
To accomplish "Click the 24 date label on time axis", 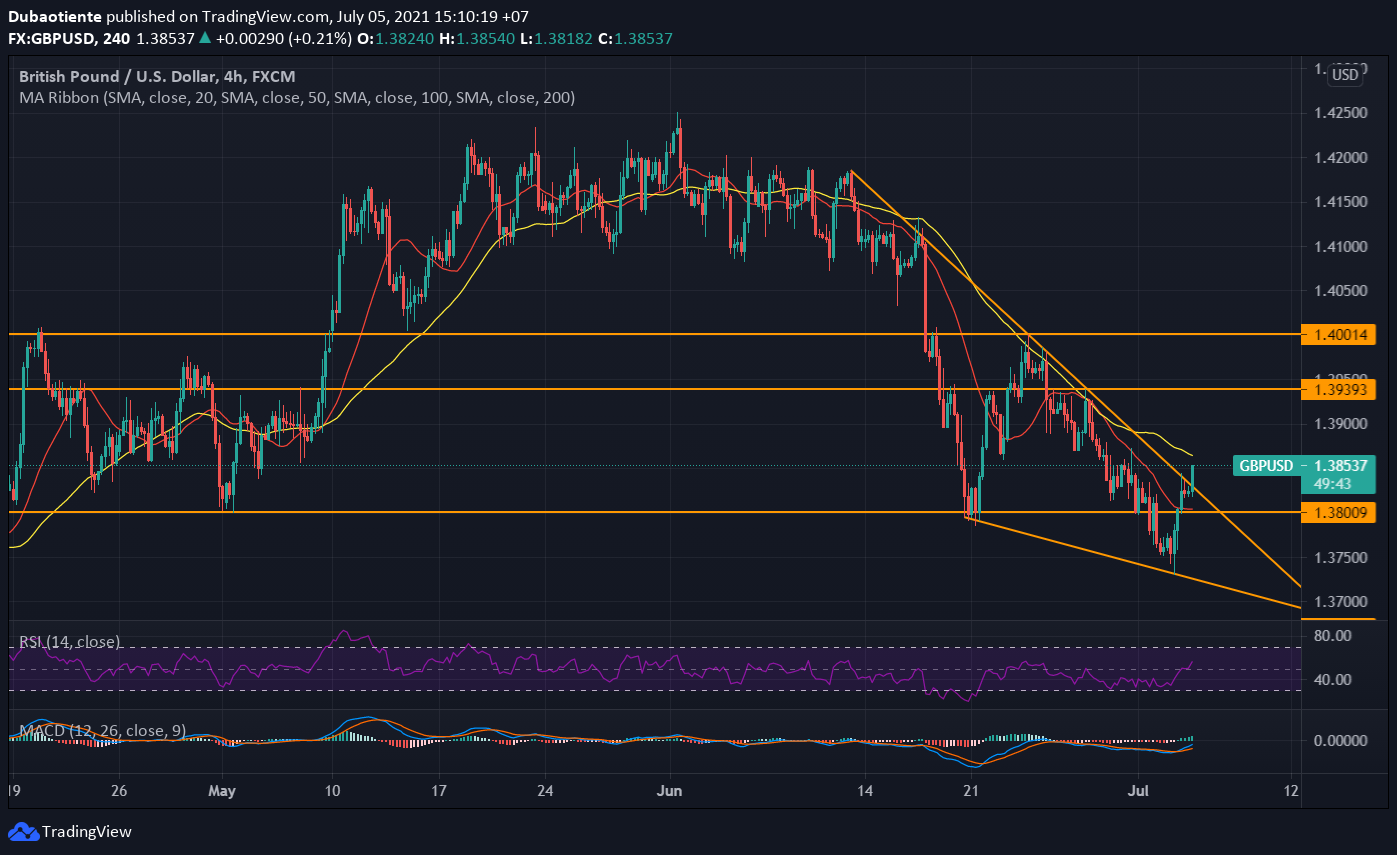I will pyautogui.click(x=544, y=790).
